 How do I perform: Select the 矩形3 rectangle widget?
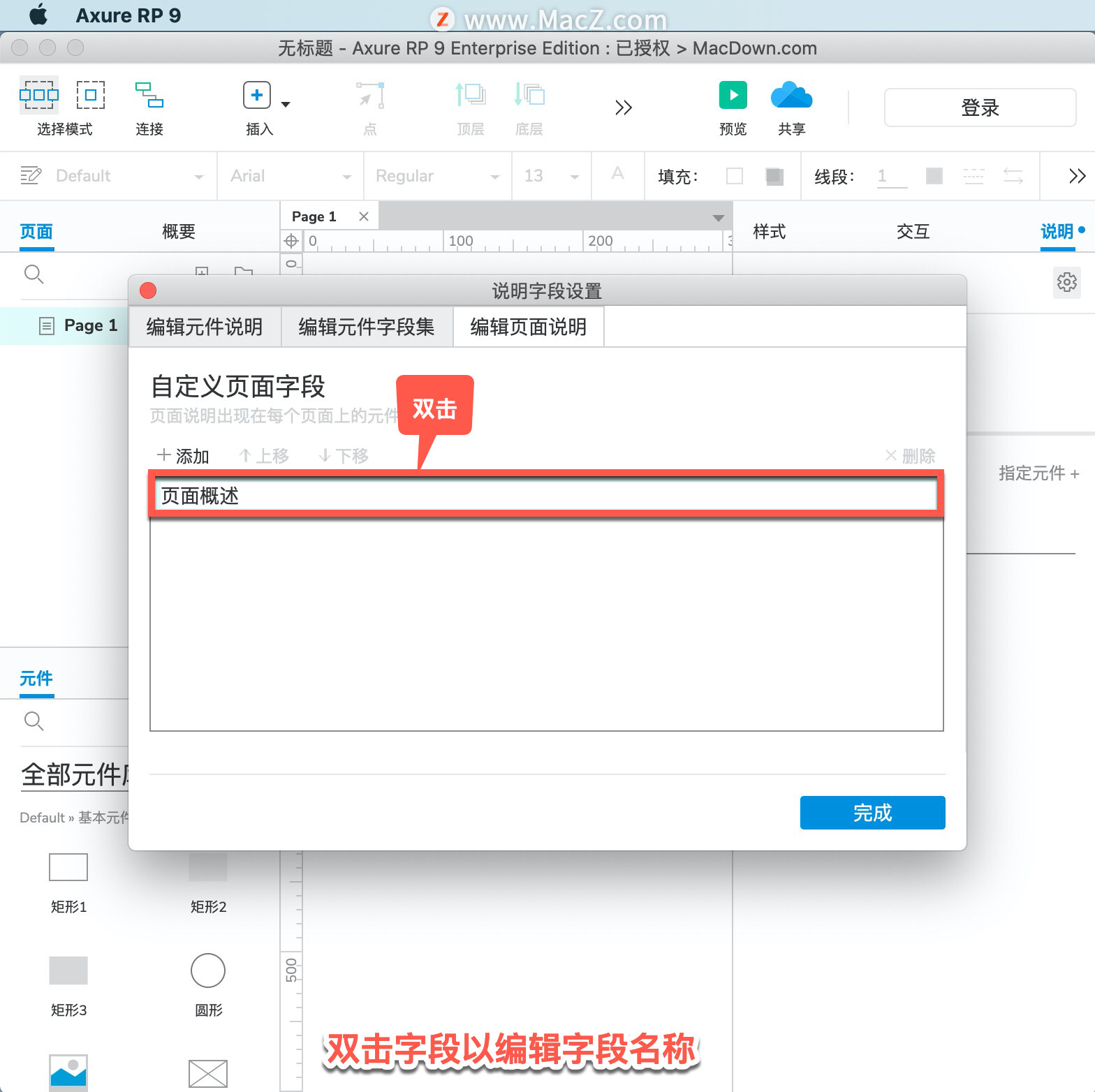(x=68, y=971)
